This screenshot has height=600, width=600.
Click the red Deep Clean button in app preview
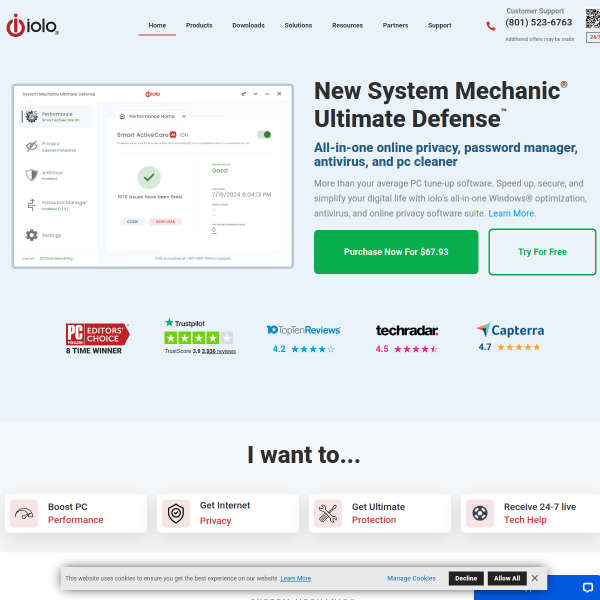click(x=165, y=222)
